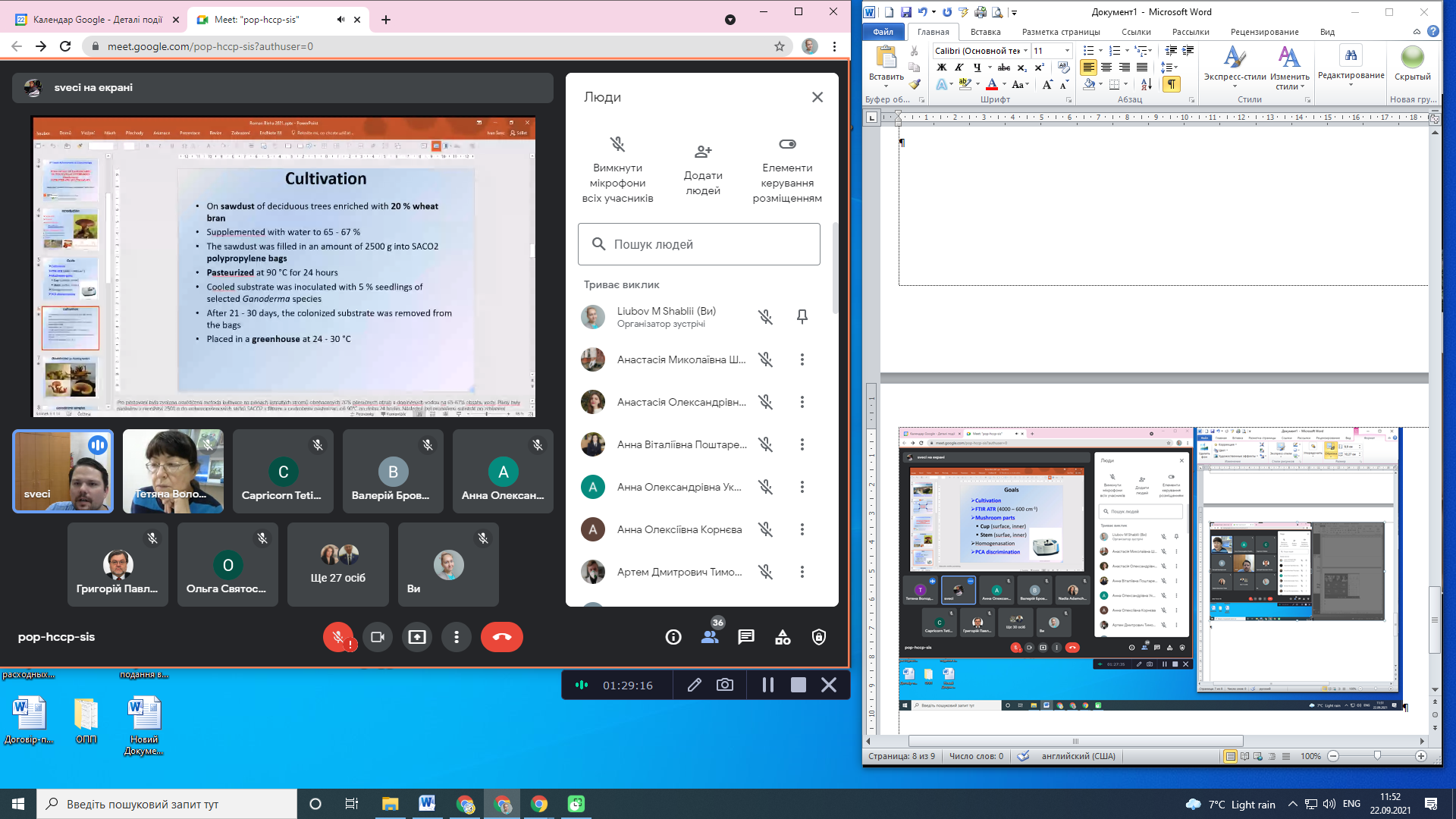Toggle left alignment in Word
The image size is (1456, 819).
pos(1088,67)
